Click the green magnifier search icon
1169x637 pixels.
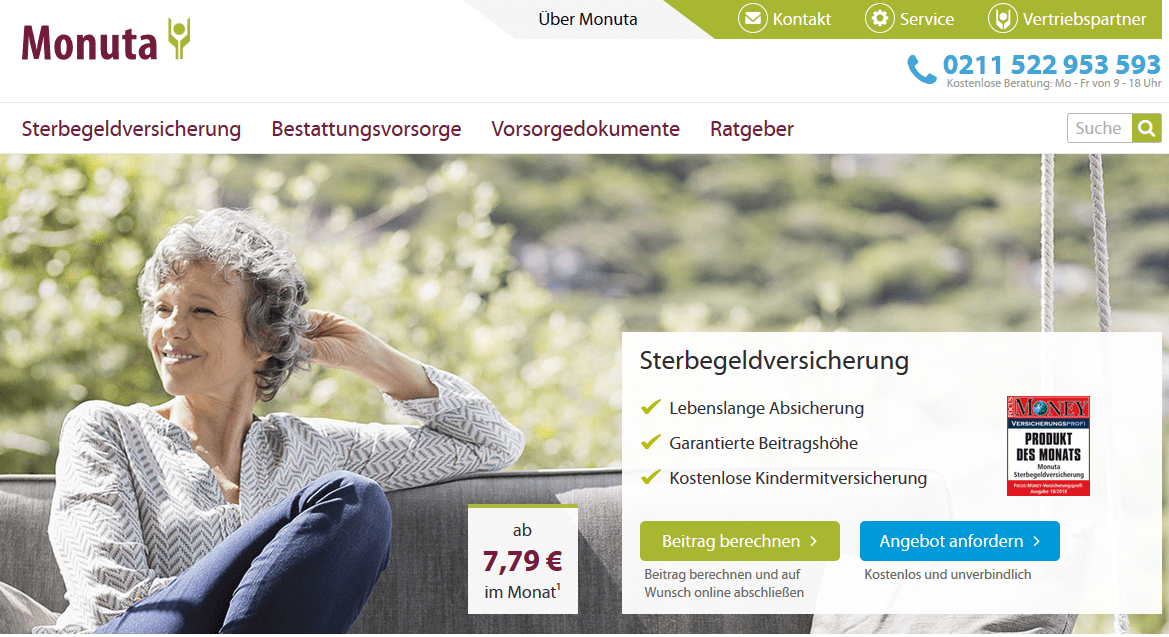coord(1147,128)
